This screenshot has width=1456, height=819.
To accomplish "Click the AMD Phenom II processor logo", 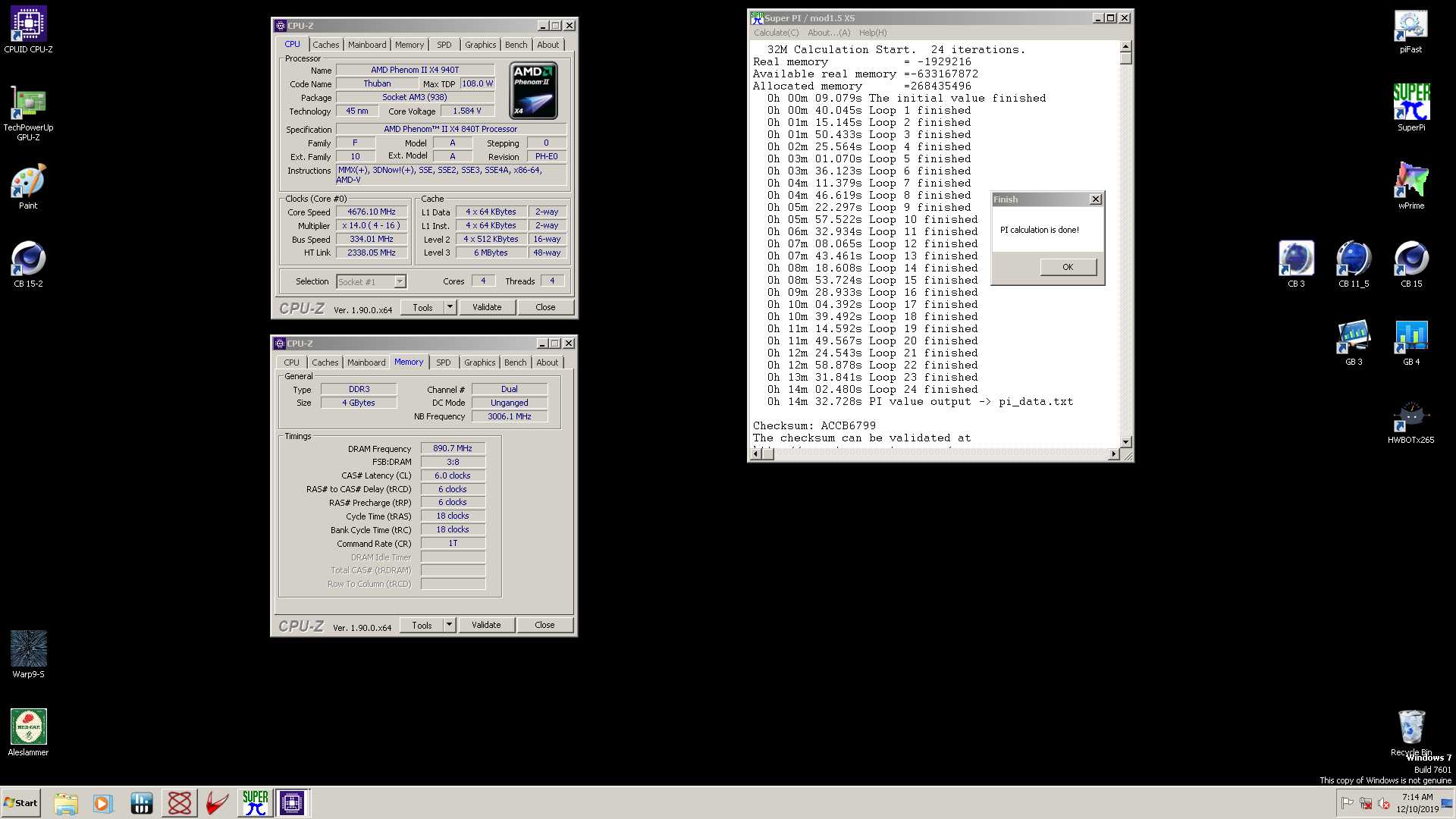I will coord(534,91).
